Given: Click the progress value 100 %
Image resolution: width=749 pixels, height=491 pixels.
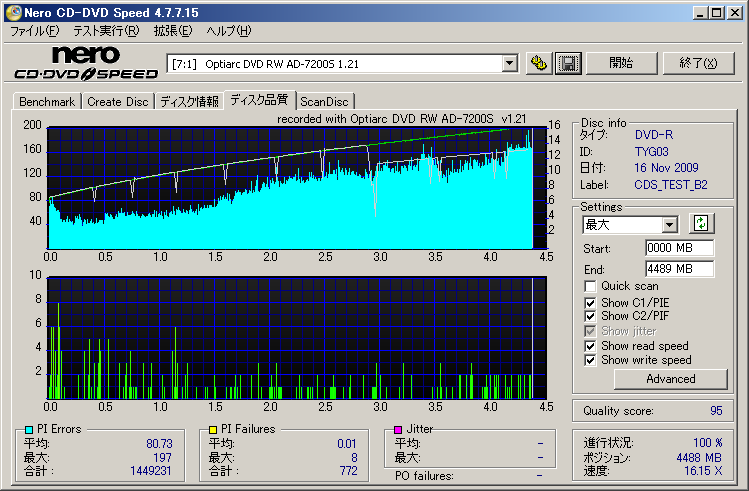Looking at the screenshot, I should tap(707, 443).
